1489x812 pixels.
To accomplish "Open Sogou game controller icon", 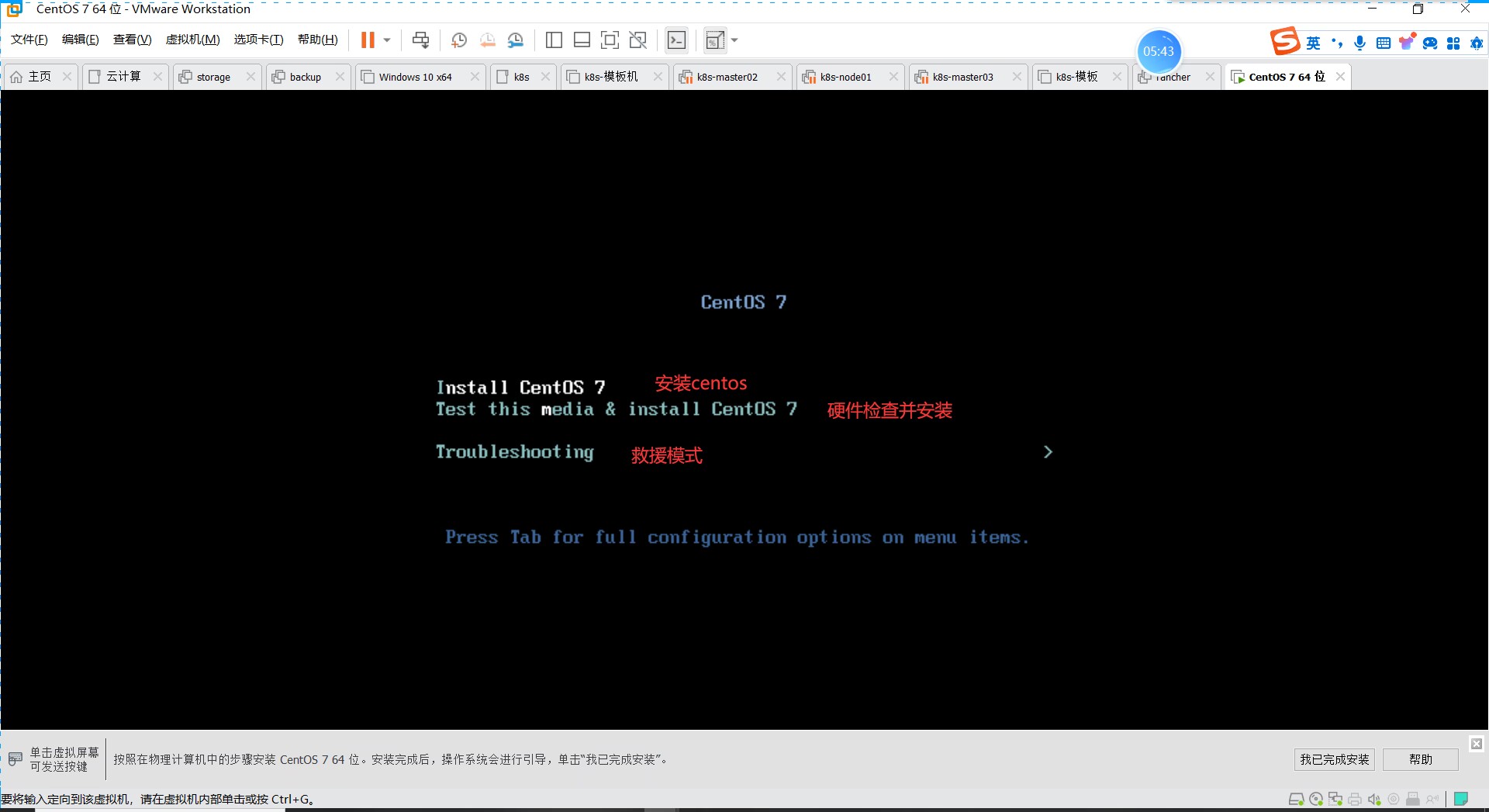I will (x=1430, y=43).
